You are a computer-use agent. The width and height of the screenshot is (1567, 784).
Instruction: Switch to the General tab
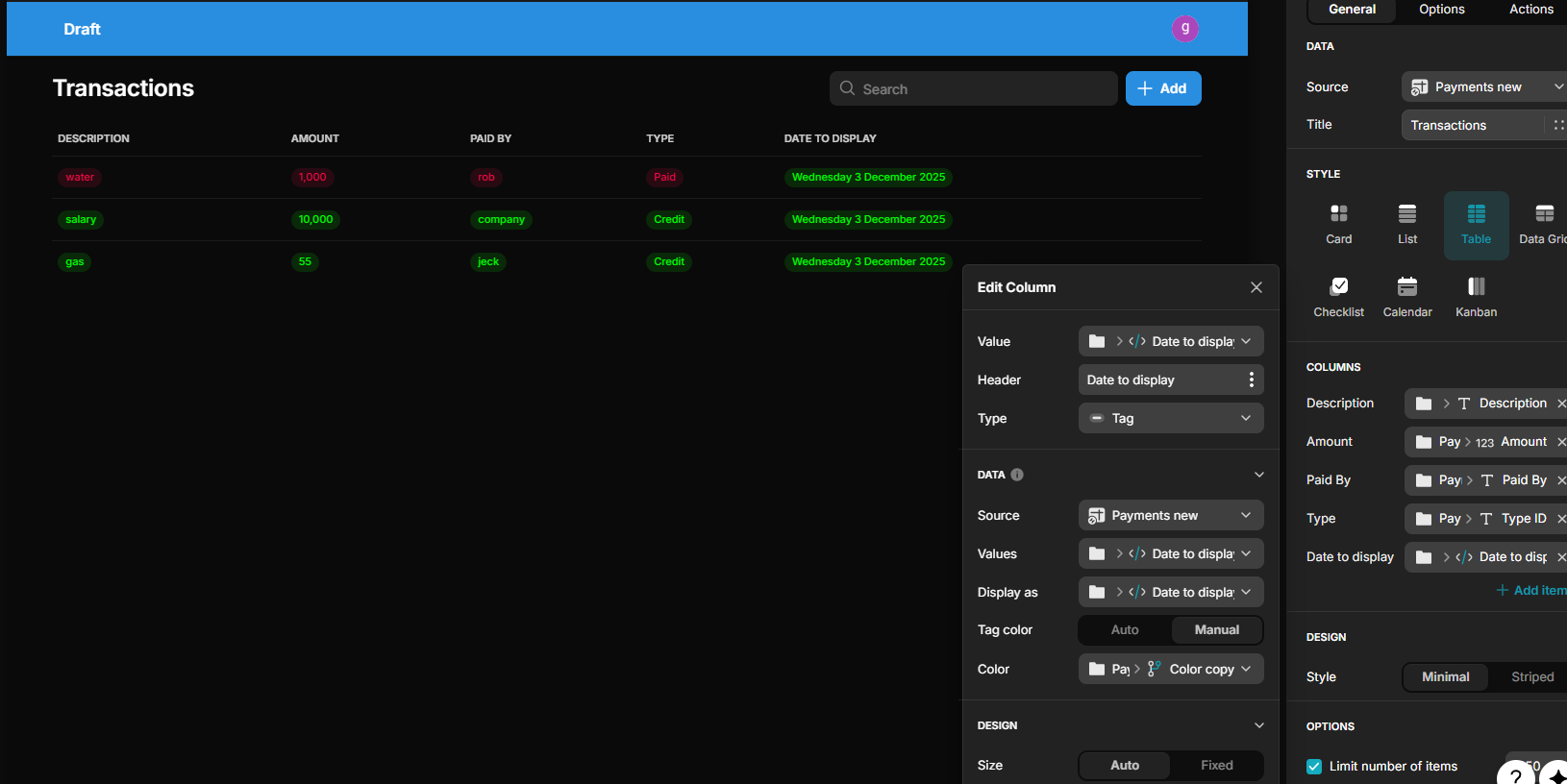point(1352,10)
